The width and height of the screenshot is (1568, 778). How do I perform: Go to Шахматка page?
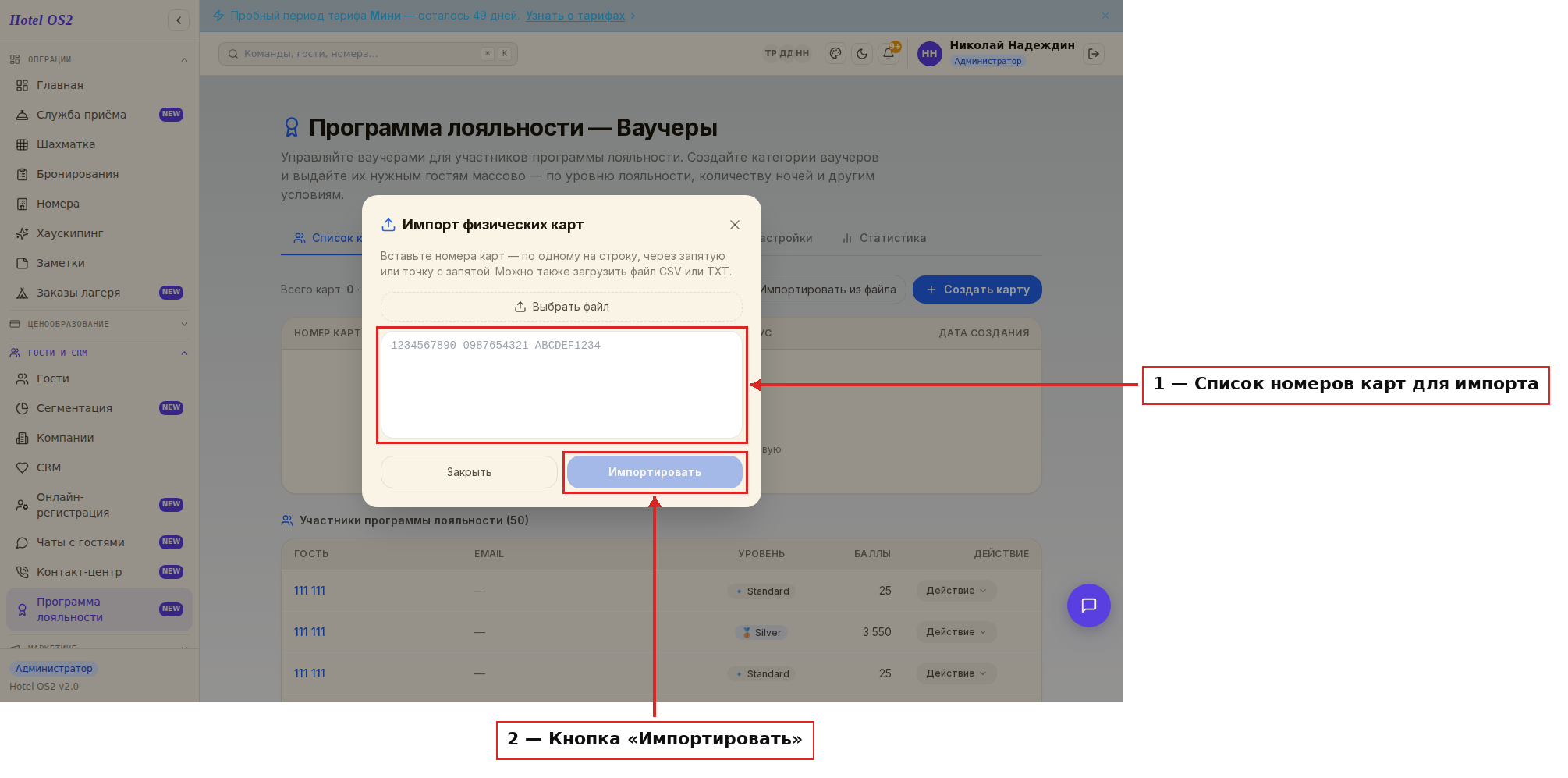99,144
